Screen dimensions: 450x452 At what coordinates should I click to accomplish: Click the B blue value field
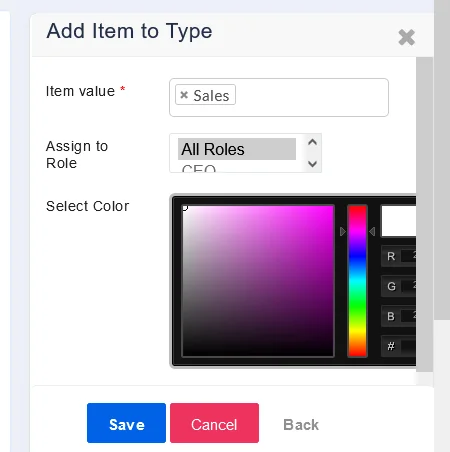click(x=408, y=316)
